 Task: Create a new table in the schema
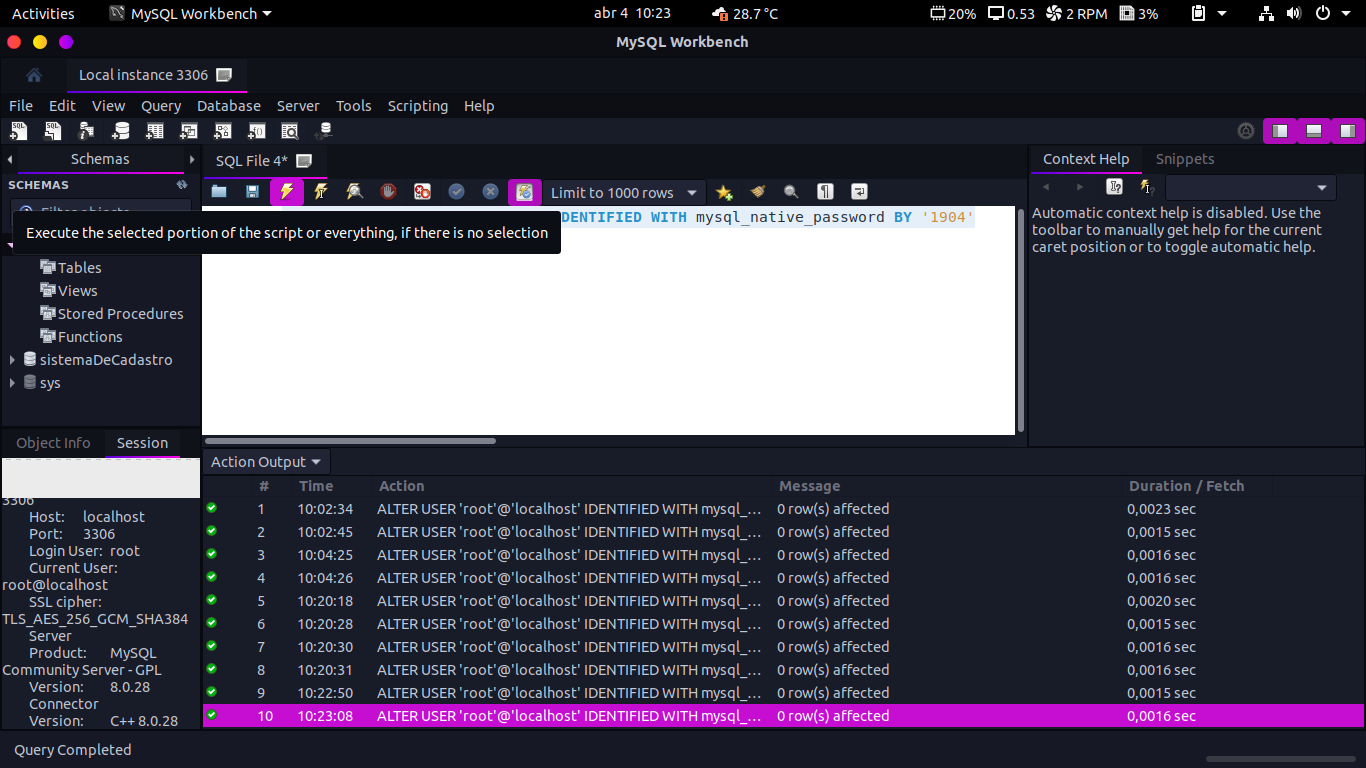pos(155,131)
